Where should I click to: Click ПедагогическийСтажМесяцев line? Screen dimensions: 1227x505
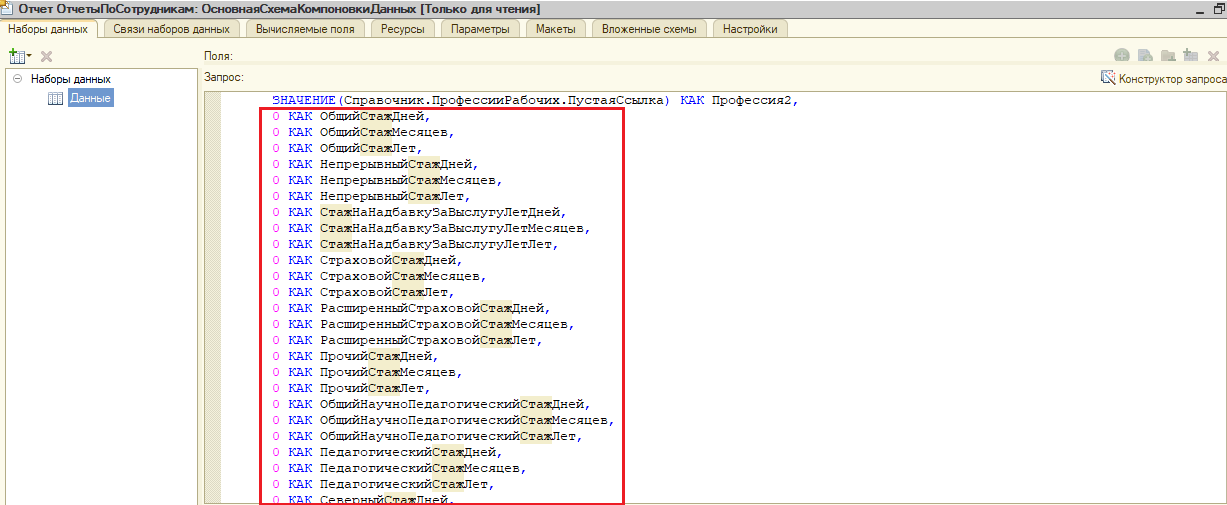coord(398,468)
